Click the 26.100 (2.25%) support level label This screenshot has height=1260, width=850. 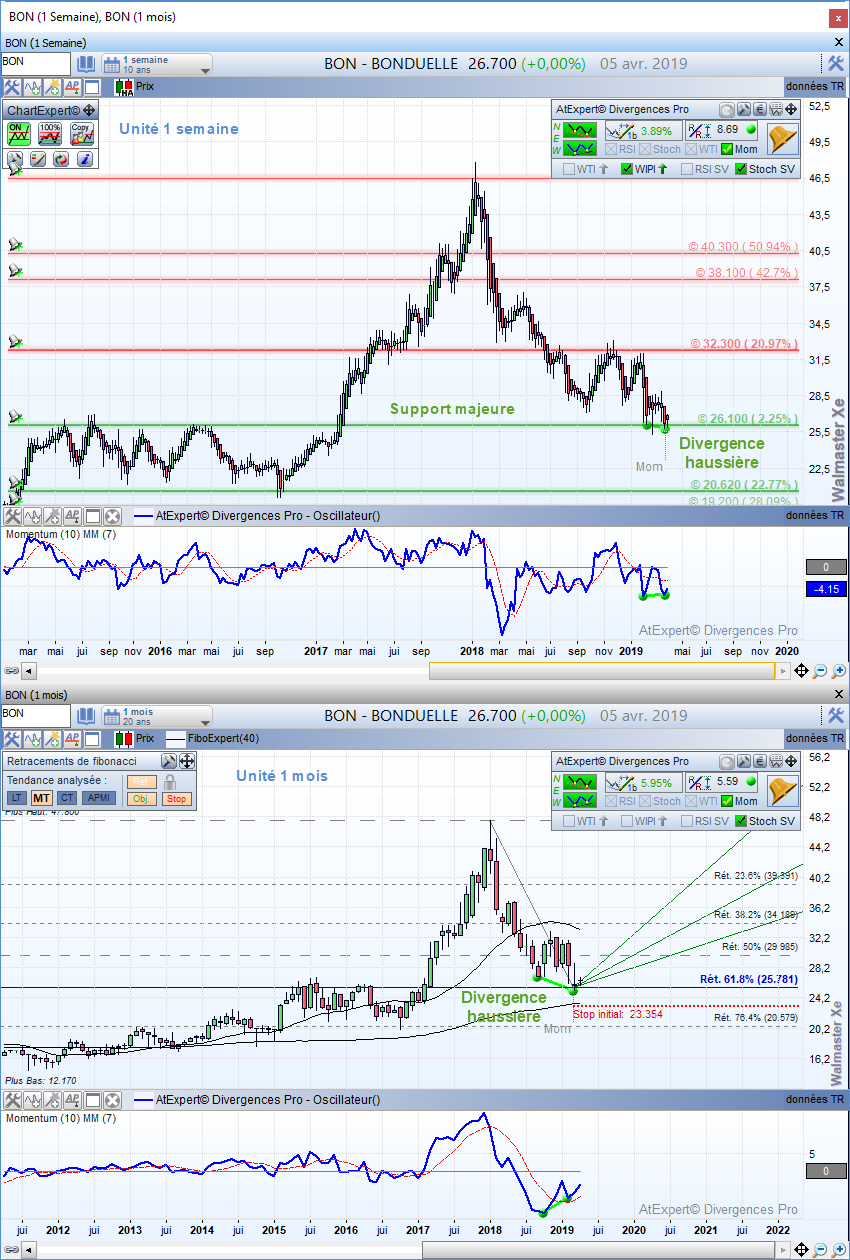(748, 419)
